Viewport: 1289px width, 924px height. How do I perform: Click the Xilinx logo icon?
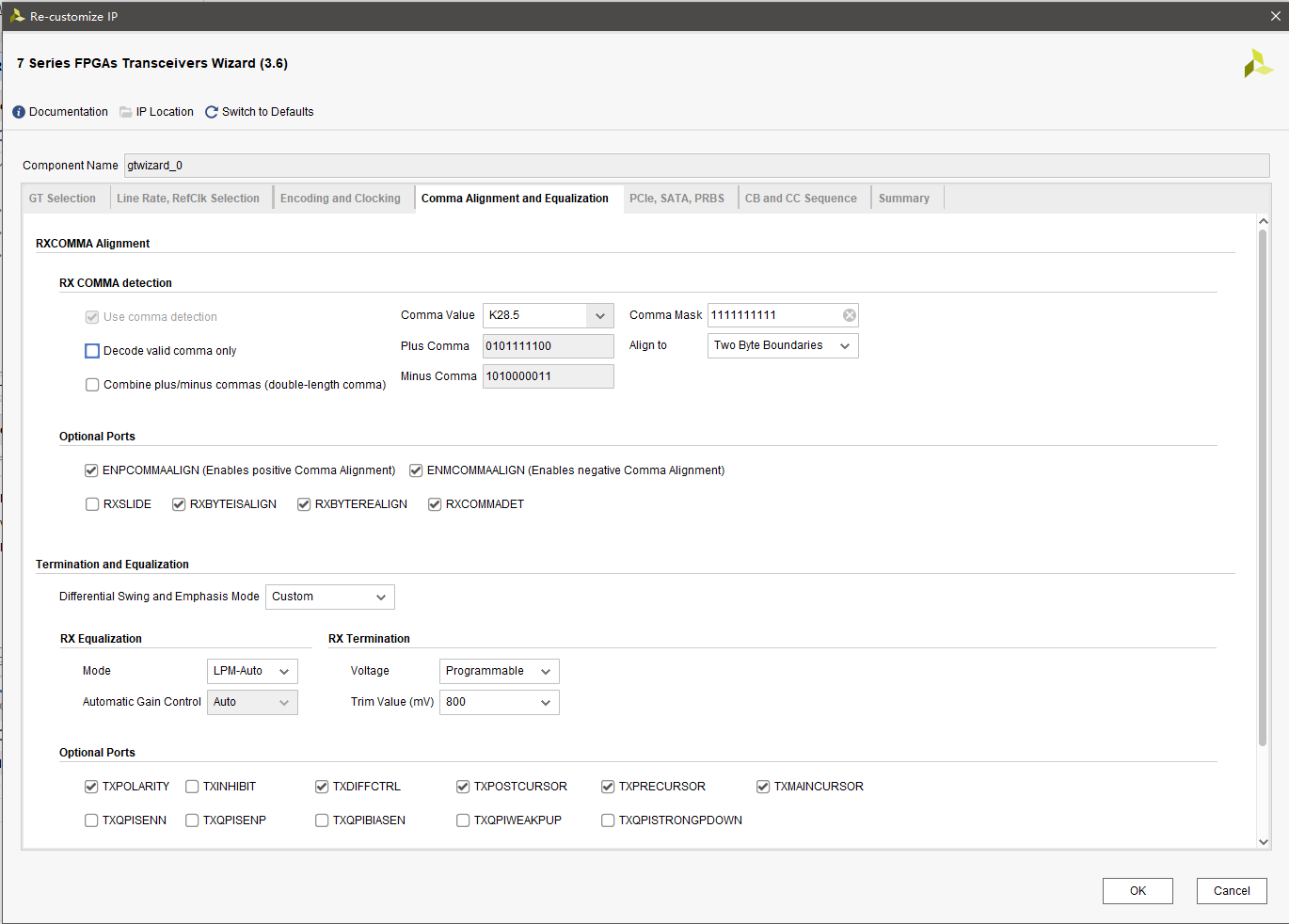point(1258,63)
